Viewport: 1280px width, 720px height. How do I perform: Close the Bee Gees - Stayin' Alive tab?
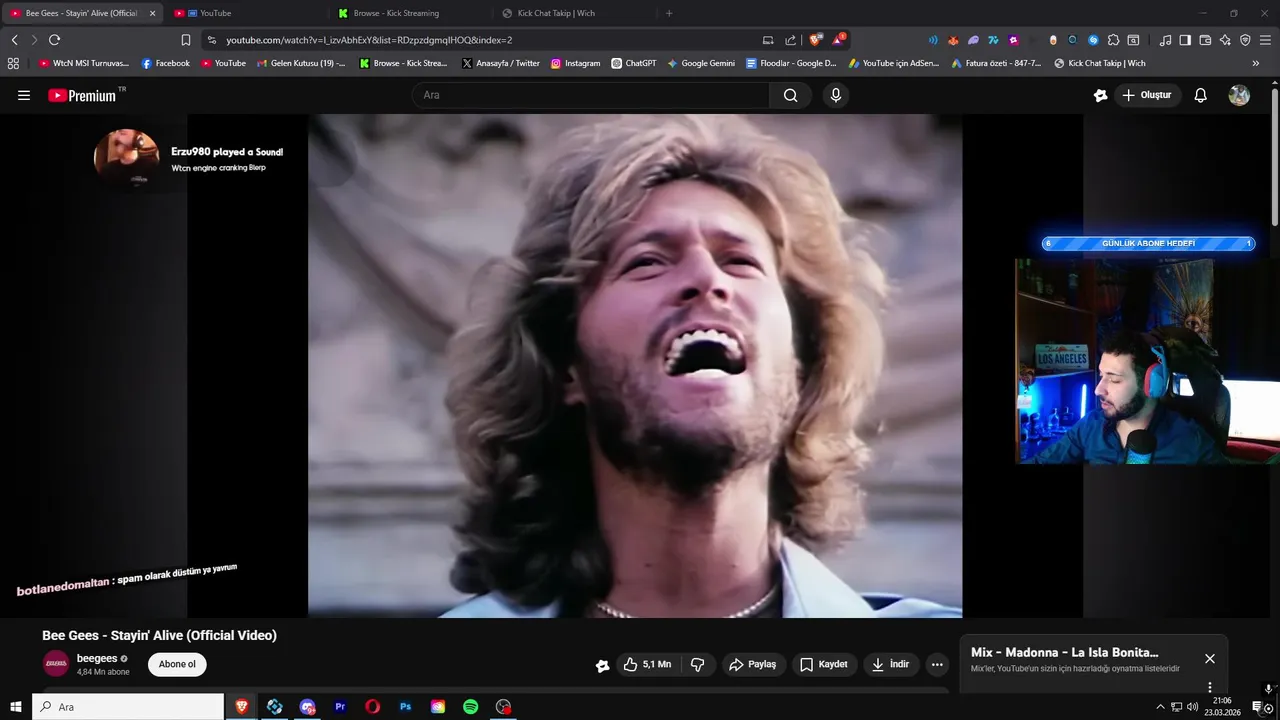[x=153, y=13]
